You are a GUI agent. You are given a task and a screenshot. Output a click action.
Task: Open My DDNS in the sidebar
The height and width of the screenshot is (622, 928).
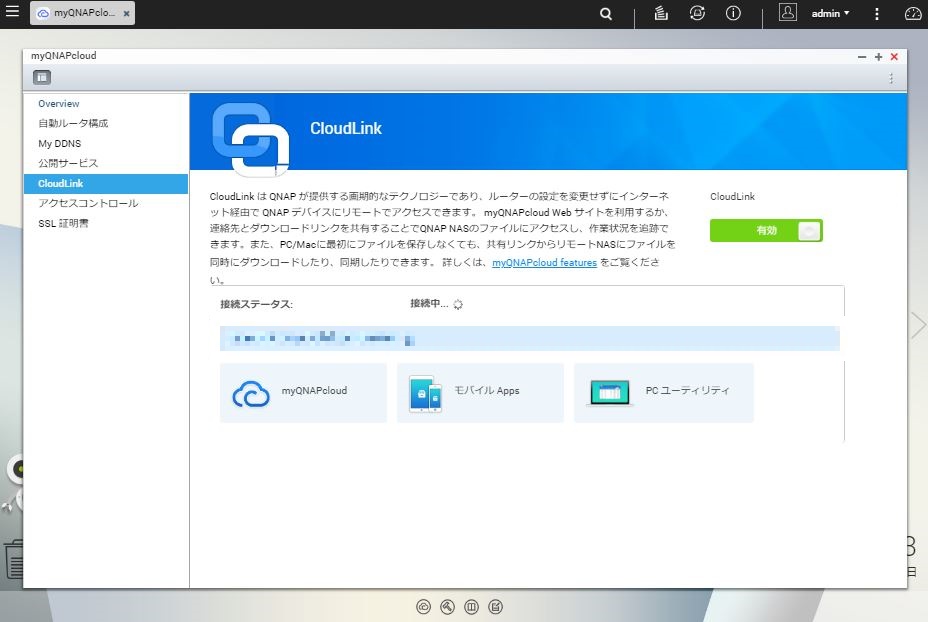(x=60, y=143)
